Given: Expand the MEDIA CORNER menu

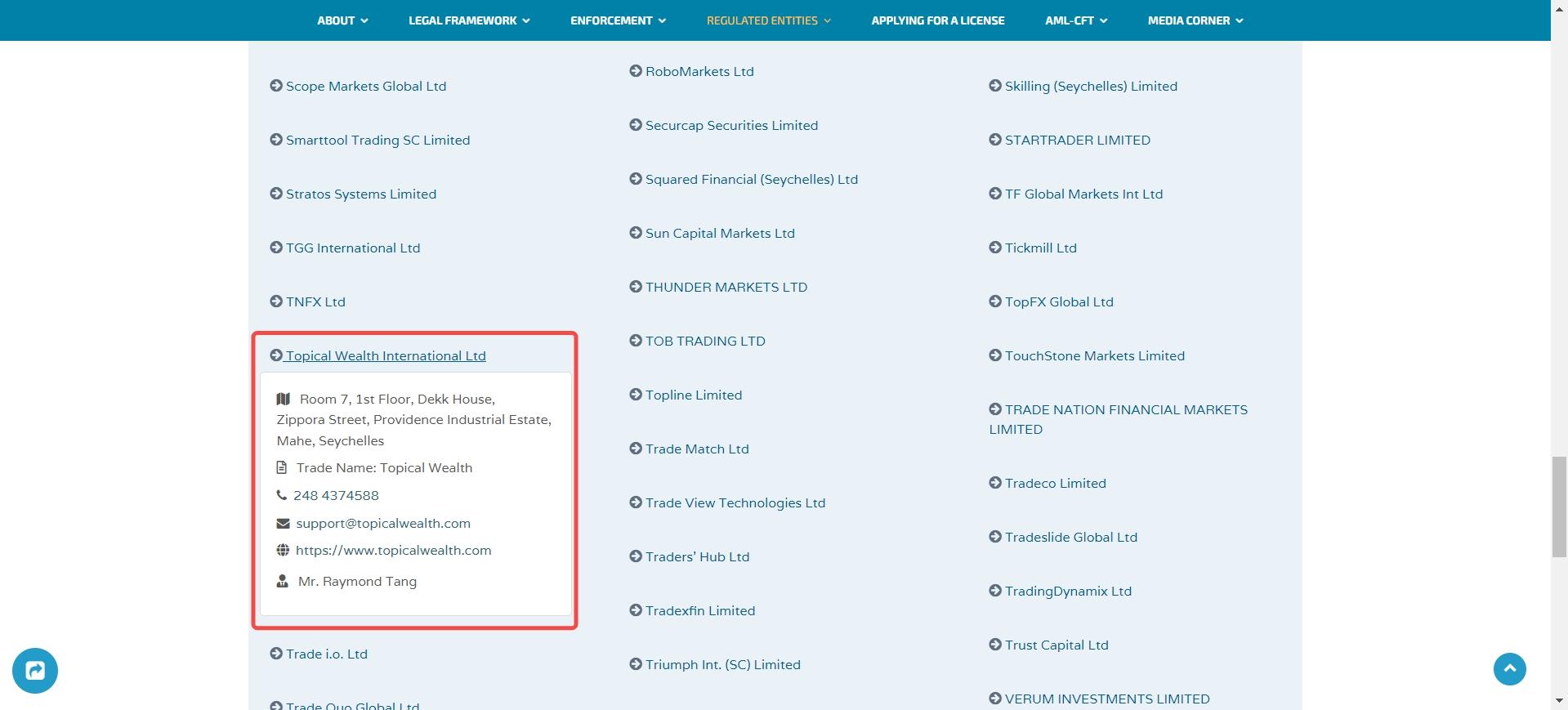Looking at the screenshot, I should (1195, 20).
